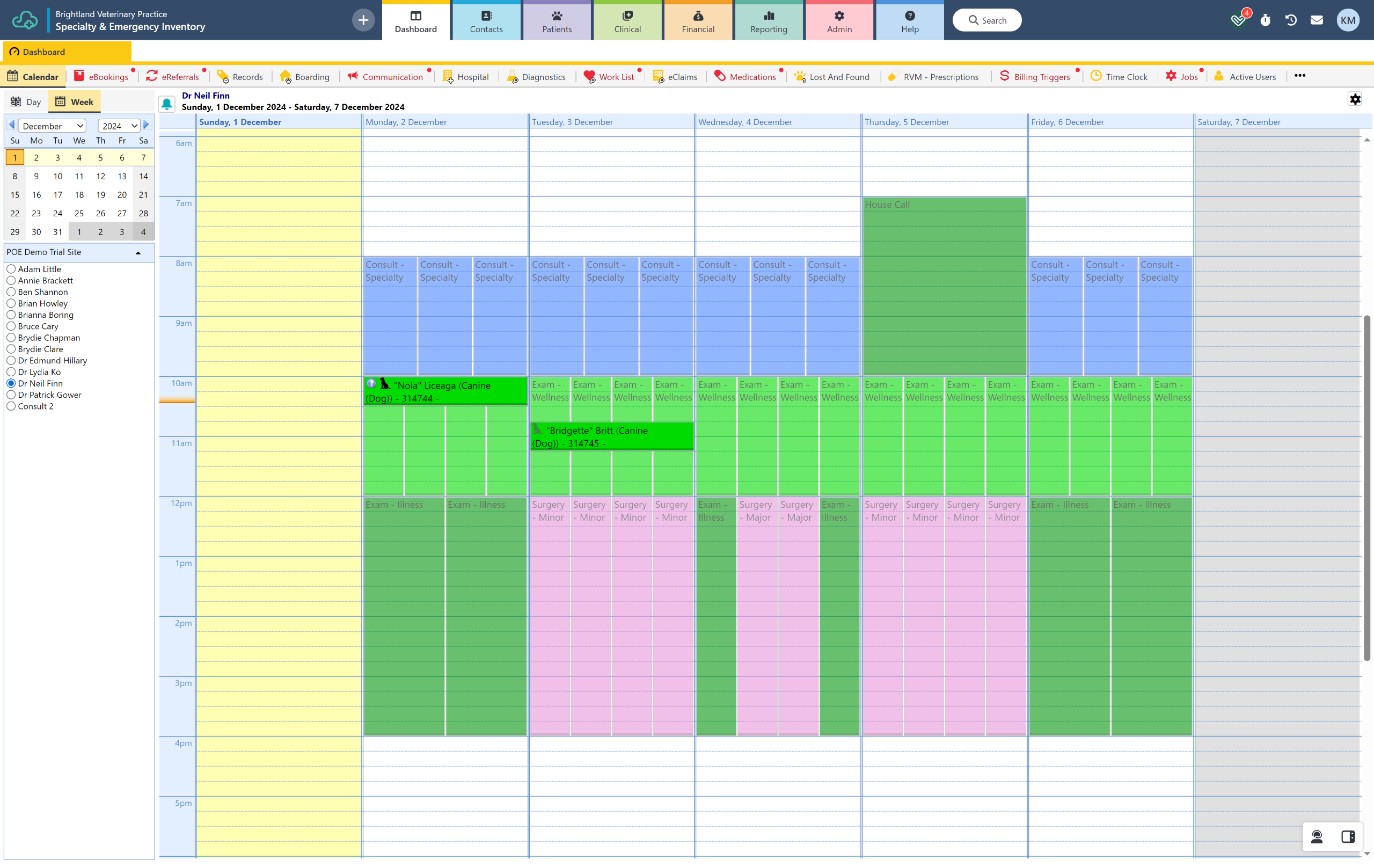Viewport: 1374px width, 868px height.
Task: Select the Consult 2 radio button
Action: point(11,406)
